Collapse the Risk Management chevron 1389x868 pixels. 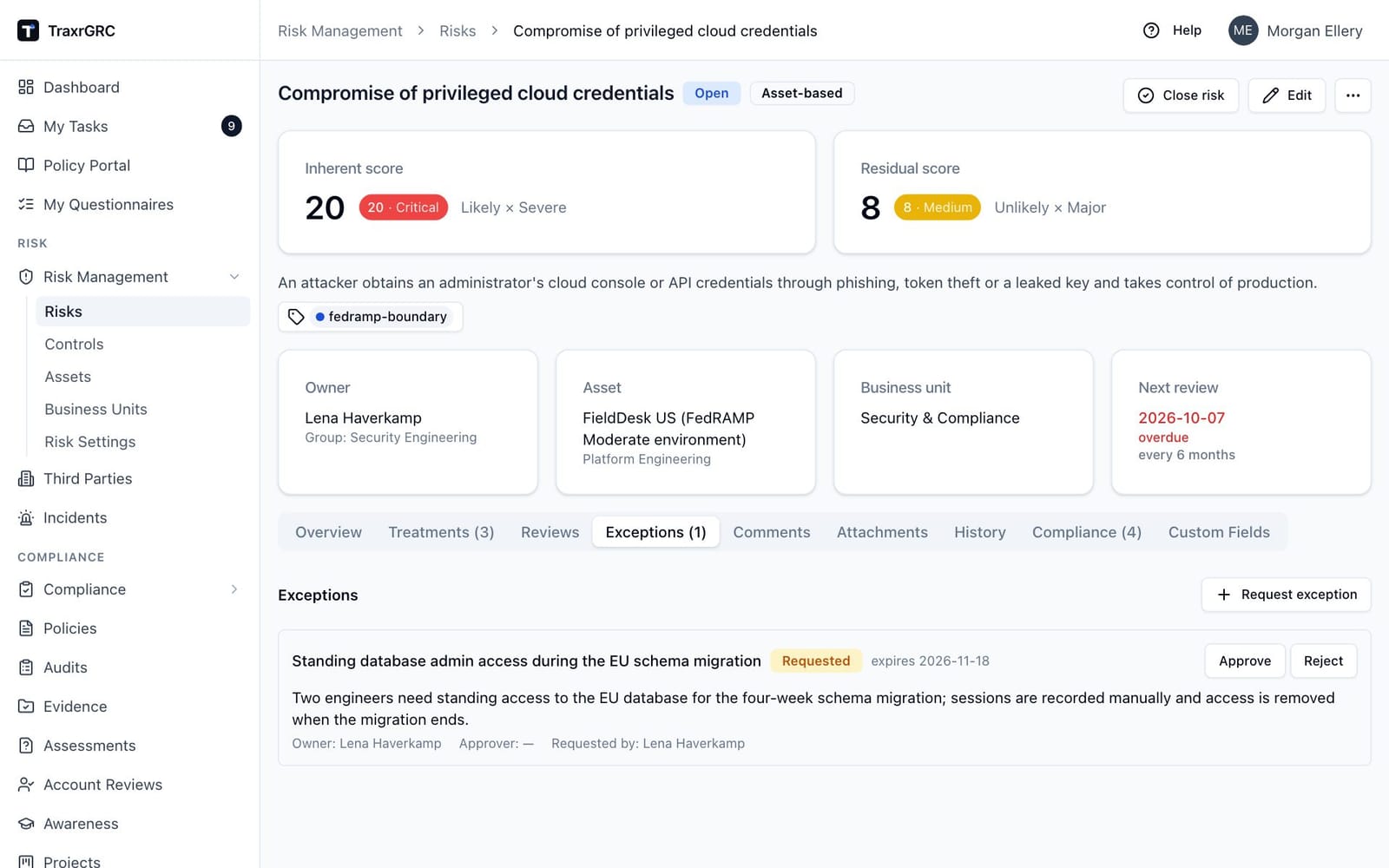234,277
